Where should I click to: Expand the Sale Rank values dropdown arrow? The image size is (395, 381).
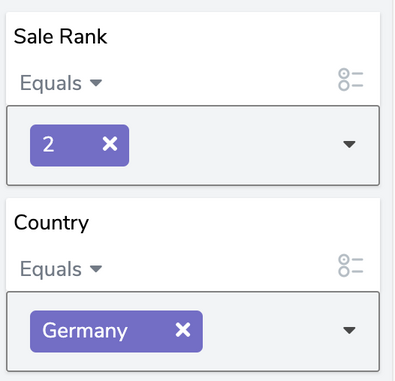click(x=349, y=144)
